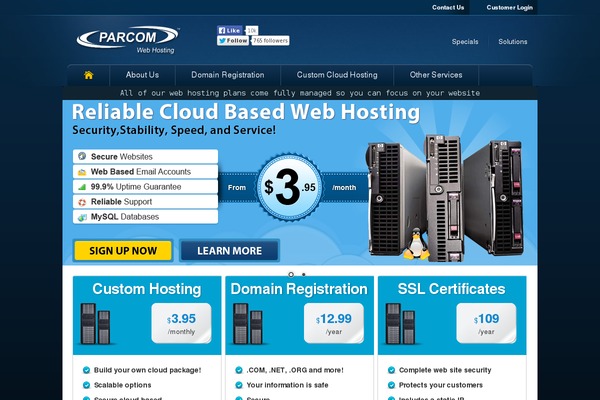Click the lifebuoy icon beside Reliable Support
Screen dimensions: 600x400
[82, 202]
